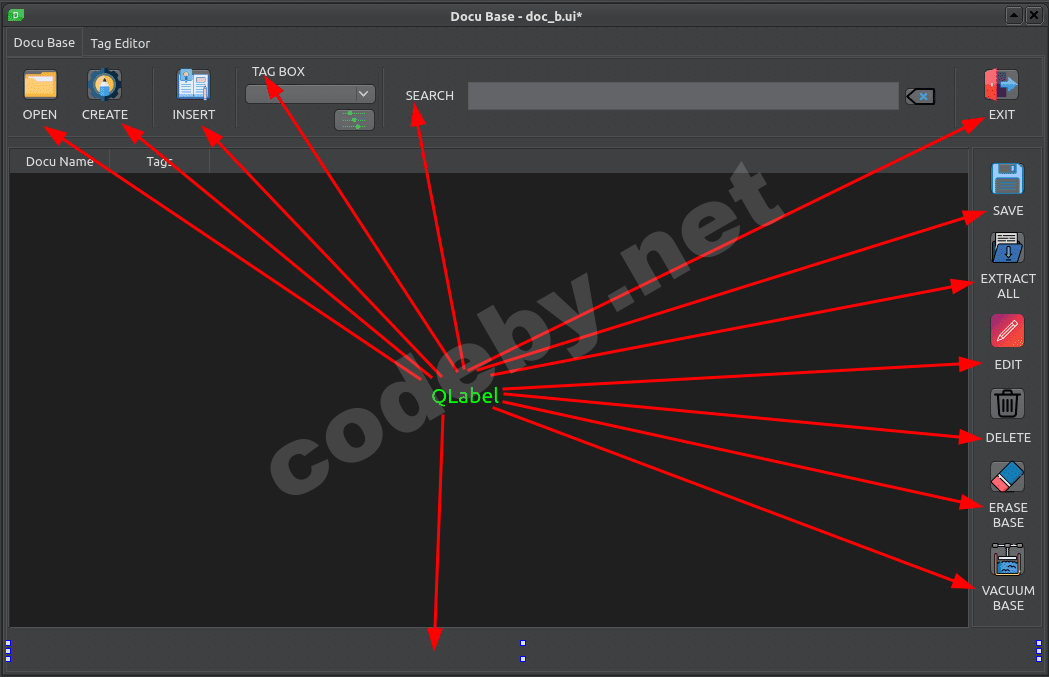
Task: Click the CREATE database icon
Action: point(104,85)
